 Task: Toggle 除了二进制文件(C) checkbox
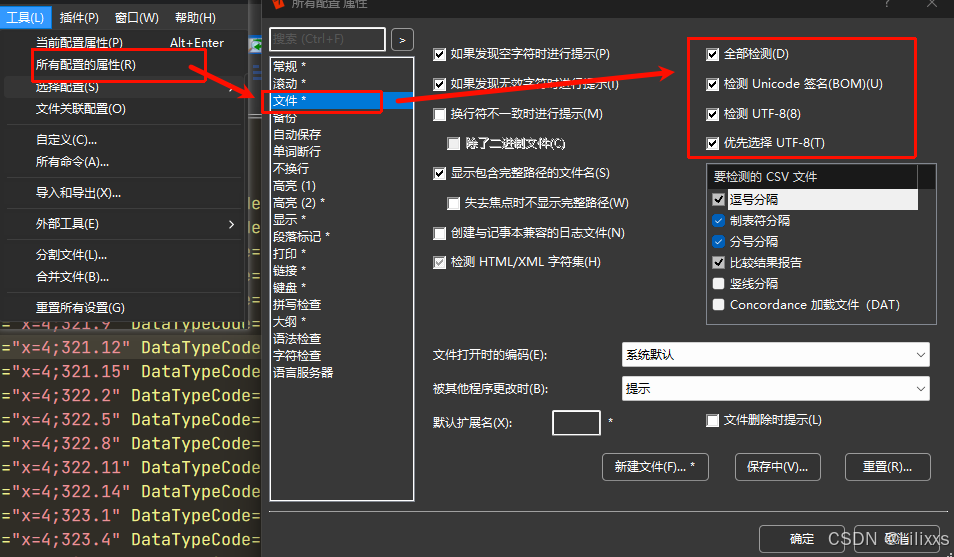[453, 144]
